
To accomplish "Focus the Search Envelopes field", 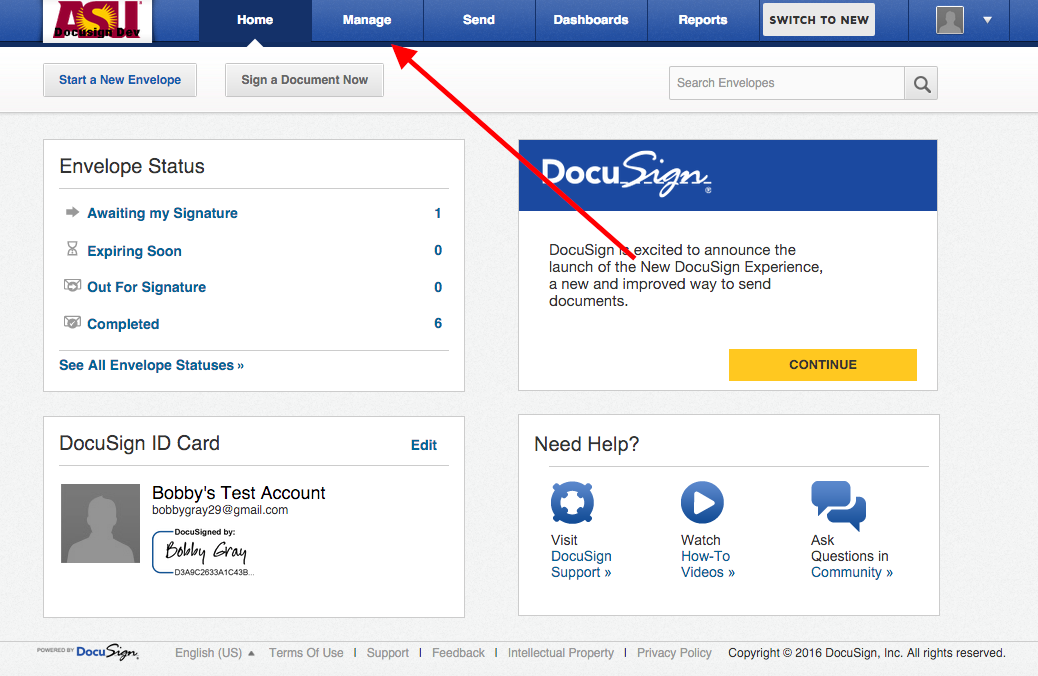I will coord(787,83).
